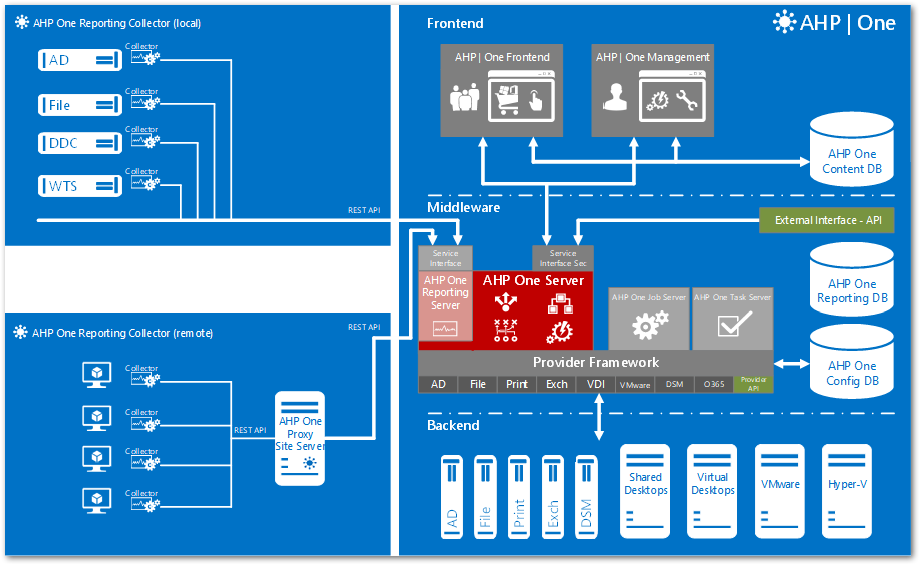This screenshot has width=920, height=565.
Task: Select the Print provider tab
Action: (x=517, y=384)
